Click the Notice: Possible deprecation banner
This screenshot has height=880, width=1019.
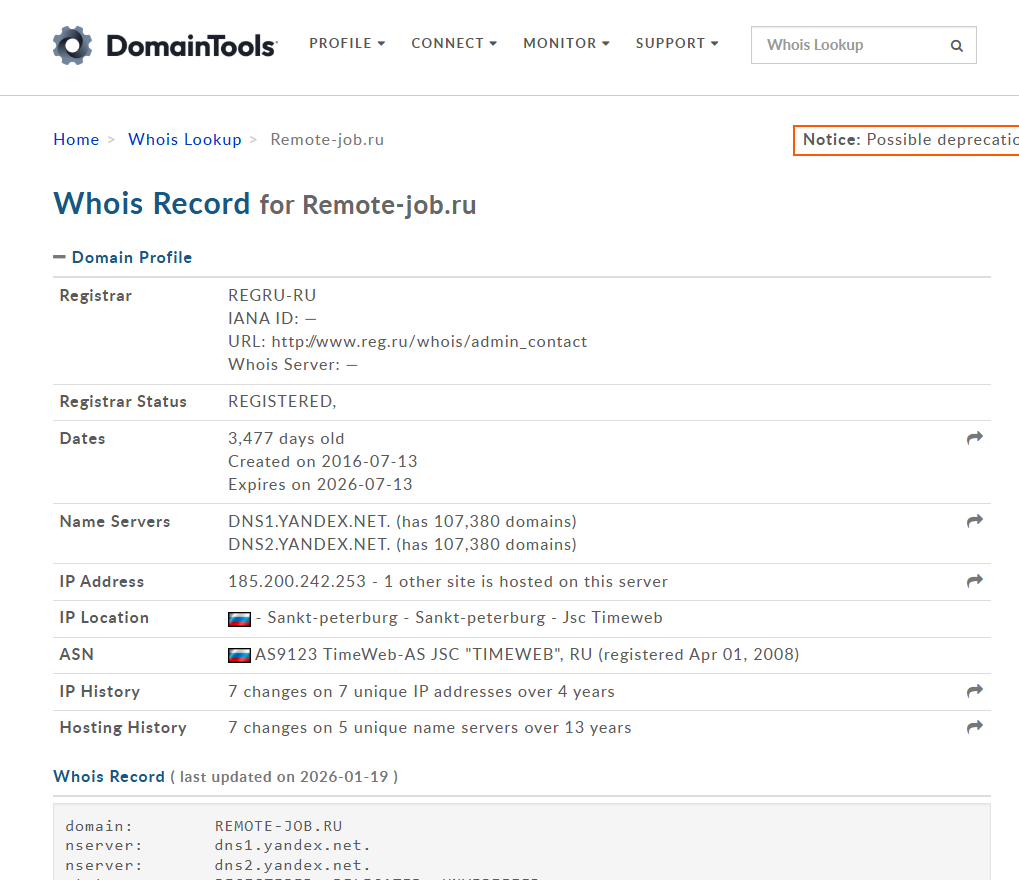tap(906, 140)
